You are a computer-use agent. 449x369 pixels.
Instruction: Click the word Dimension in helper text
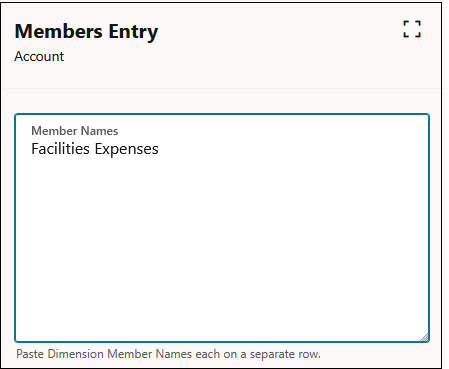pos(76,354)
